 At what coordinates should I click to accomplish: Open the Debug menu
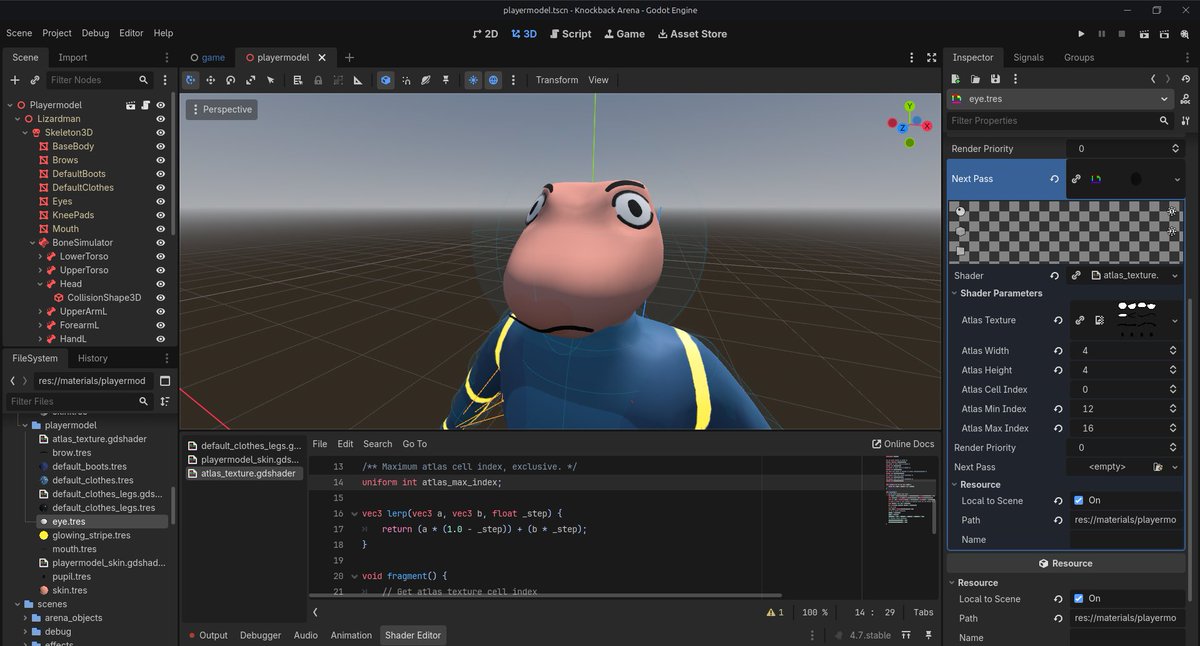pos(96,33)
